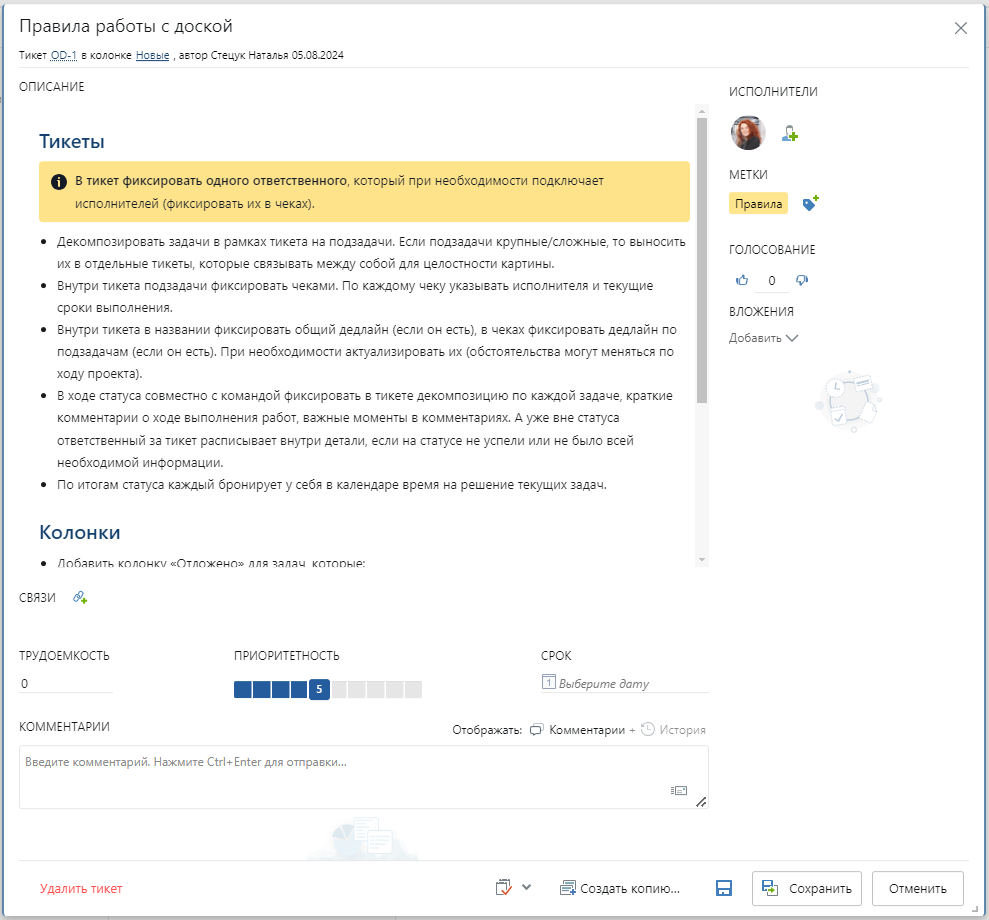Click the add link icon beside СВЯЗИ

tap(79, 597)
